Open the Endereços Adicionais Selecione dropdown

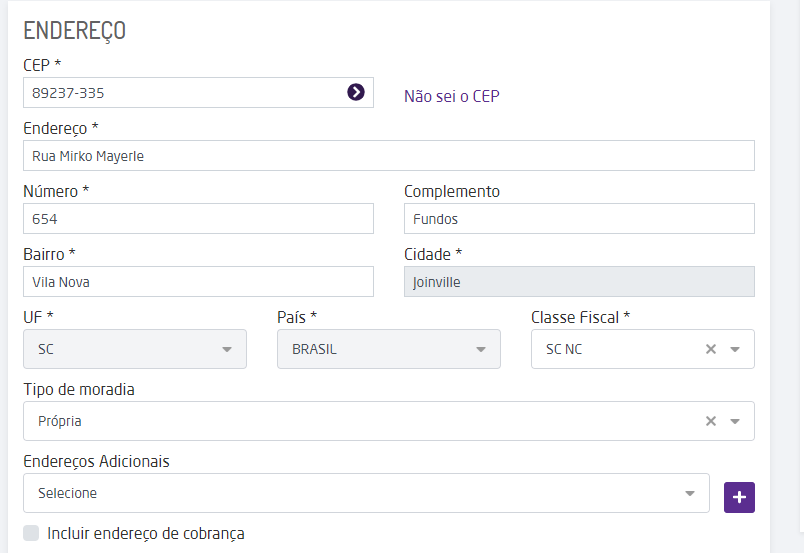coord(365,493)
